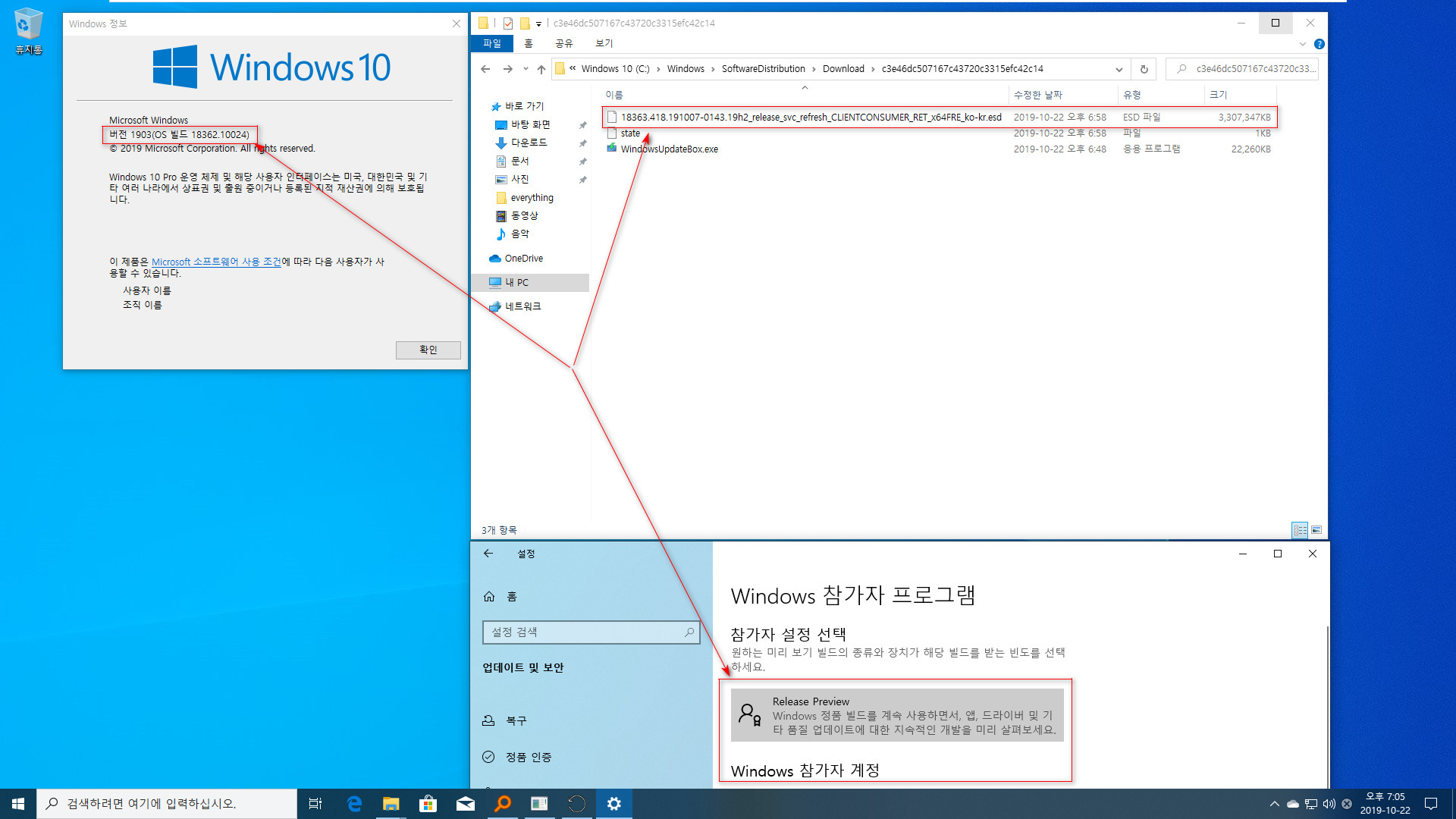
Task: Click the properties icon in Explorer title bar
Action: pyautogui.click(x=508, y=24)
